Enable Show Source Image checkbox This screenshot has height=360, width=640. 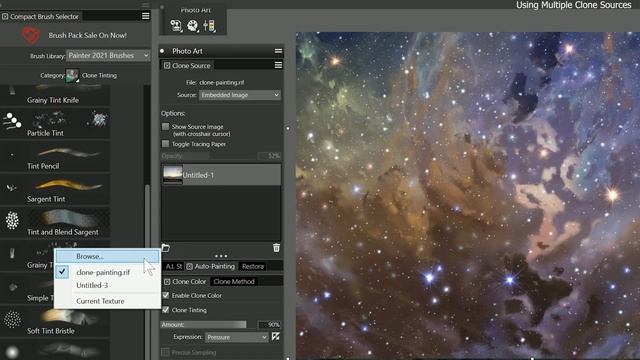click(165, 127)
